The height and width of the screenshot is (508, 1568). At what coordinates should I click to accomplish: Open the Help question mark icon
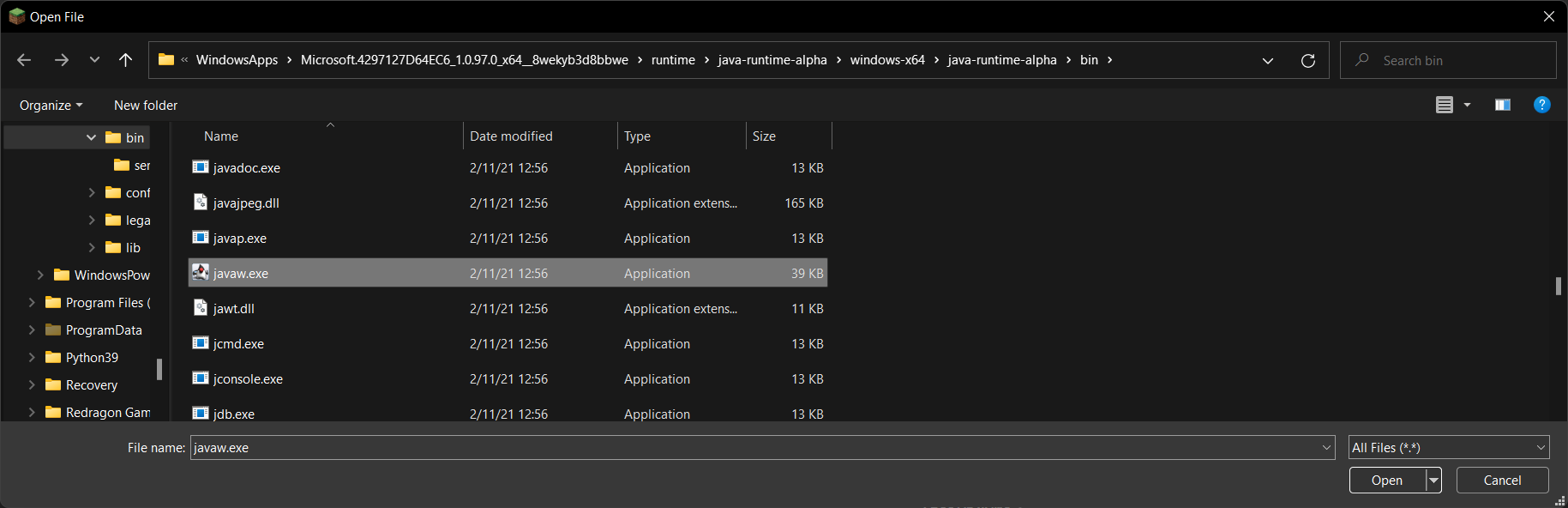(1541, 105)
